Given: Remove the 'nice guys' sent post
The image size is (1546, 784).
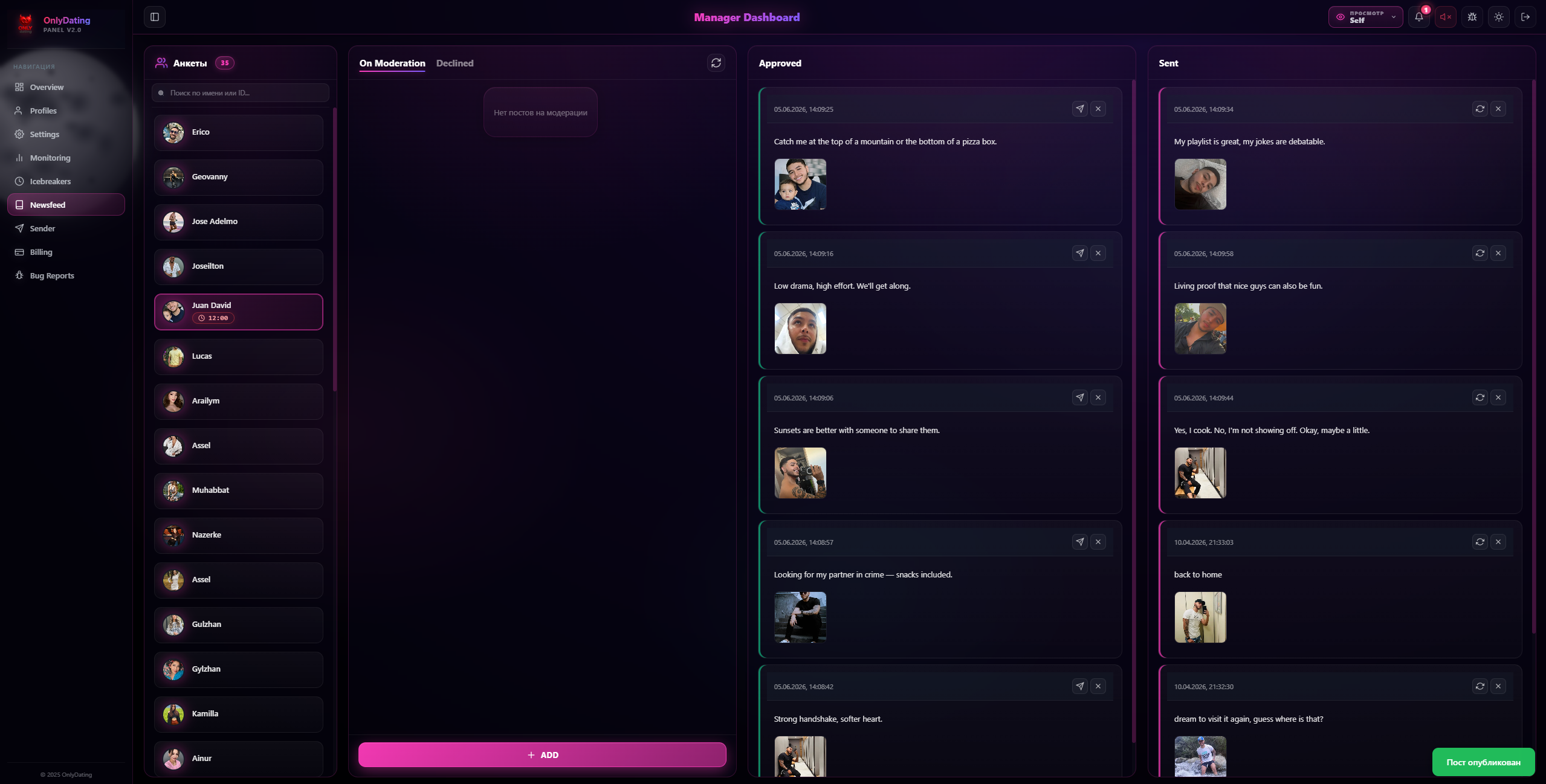Looking at the screenshot, I should click(1498, 253).
